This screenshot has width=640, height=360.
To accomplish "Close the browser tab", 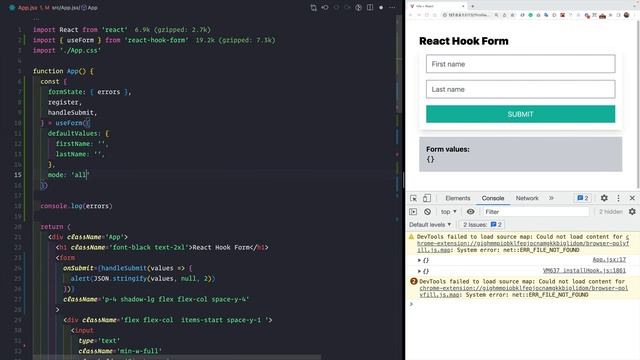I will 463,6.
